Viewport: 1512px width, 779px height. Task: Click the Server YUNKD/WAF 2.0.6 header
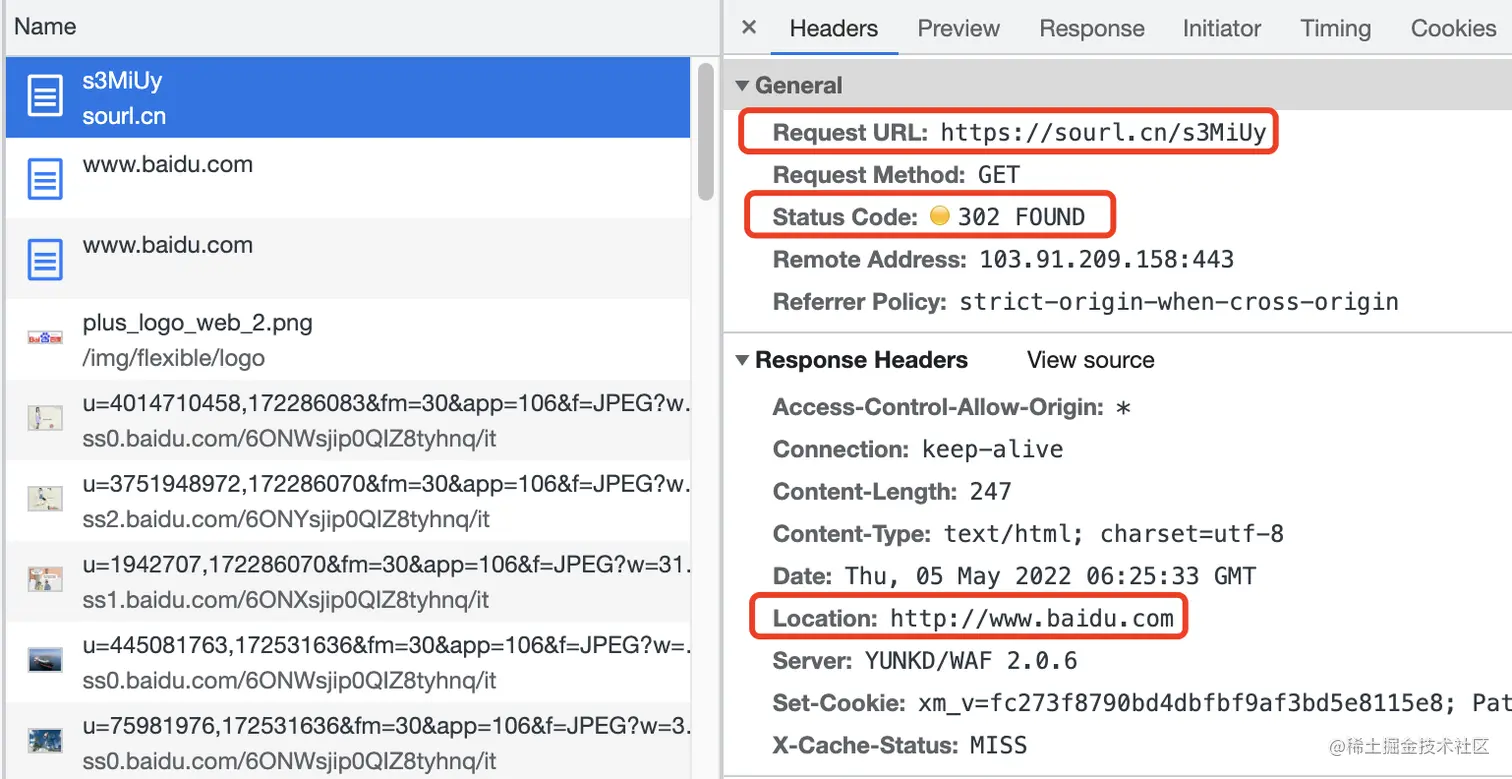(925, 661)
